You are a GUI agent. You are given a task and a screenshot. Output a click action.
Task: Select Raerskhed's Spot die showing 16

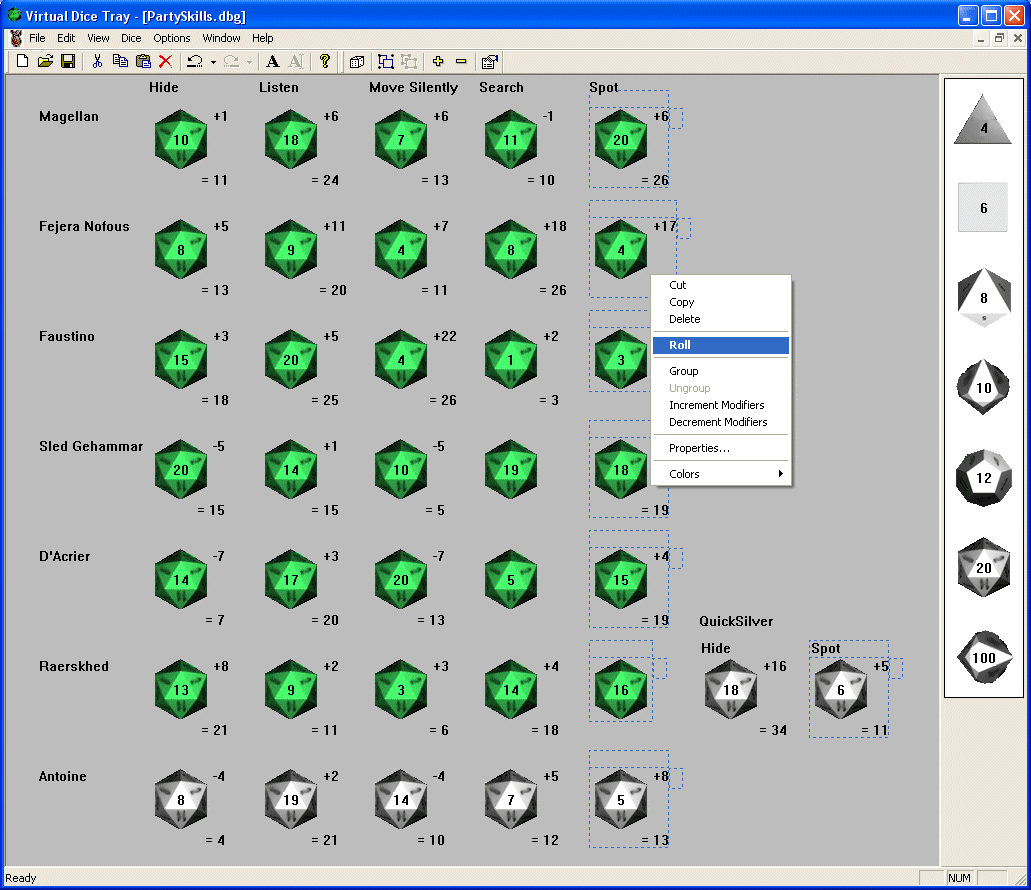tap(621, 690)
